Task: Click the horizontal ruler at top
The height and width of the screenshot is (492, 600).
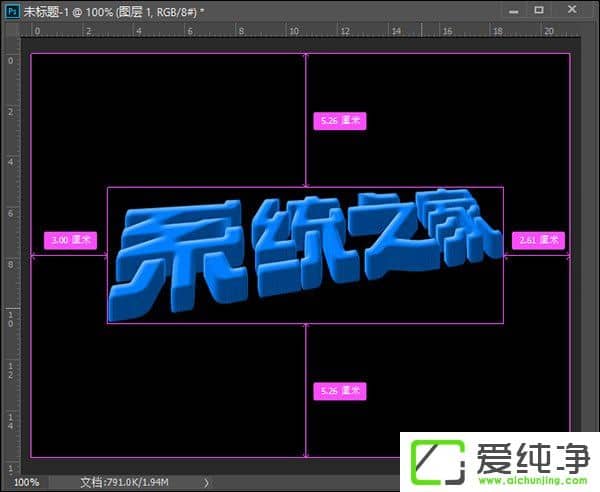Action: [x=300, y=31]
